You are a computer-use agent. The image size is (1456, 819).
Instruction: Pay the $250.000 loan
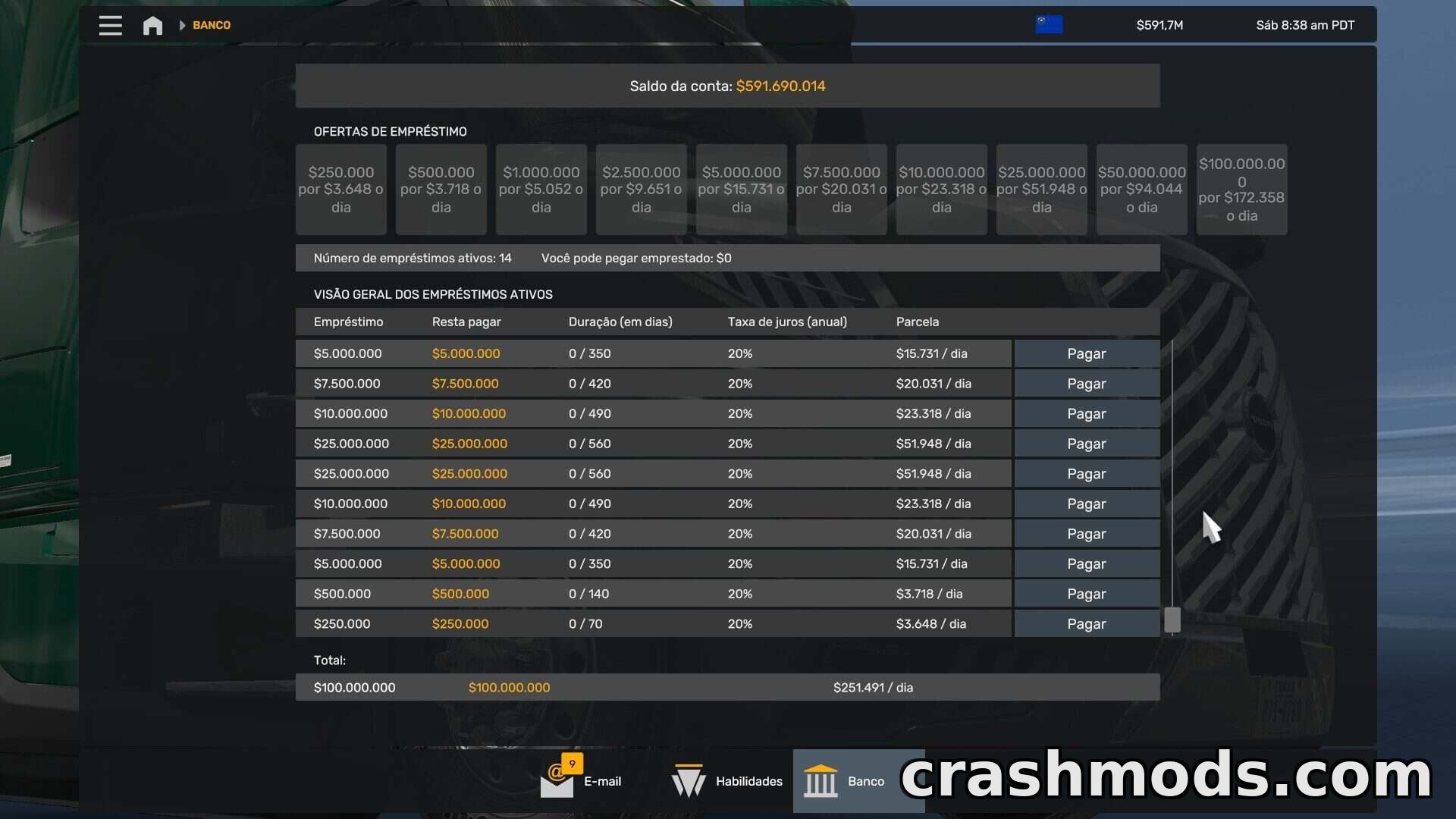[1087, 624]
